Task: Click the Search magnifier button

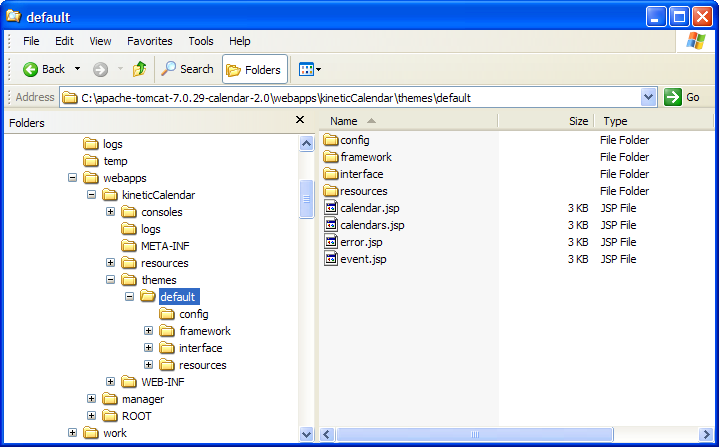Action: coord(187,69)
